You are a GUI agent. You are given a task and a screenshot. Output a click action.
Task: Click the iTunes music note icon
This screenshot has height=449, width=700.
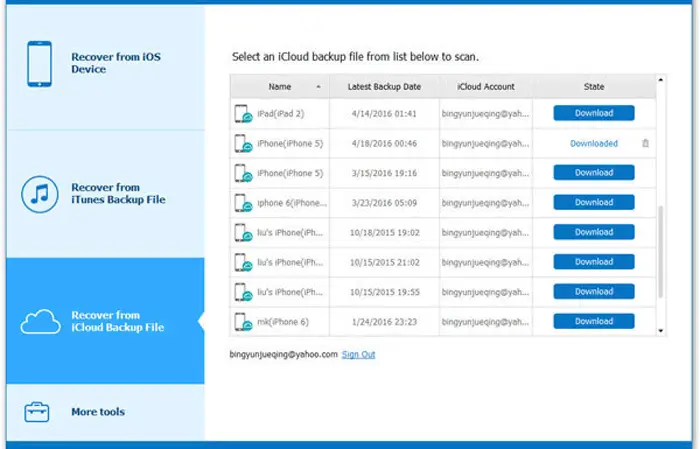(38, 193)
